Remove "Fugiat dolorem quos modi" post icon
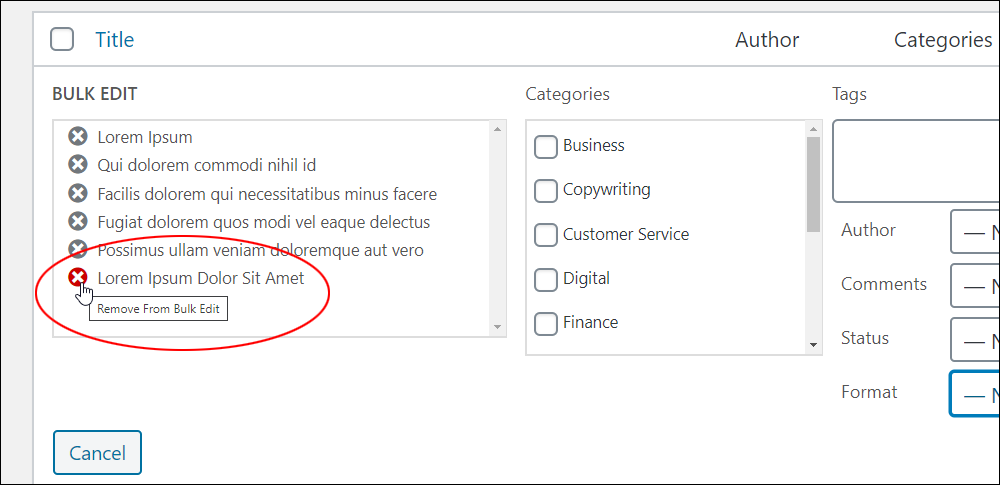Screen dimensions: 1000x485 point(77,221)
